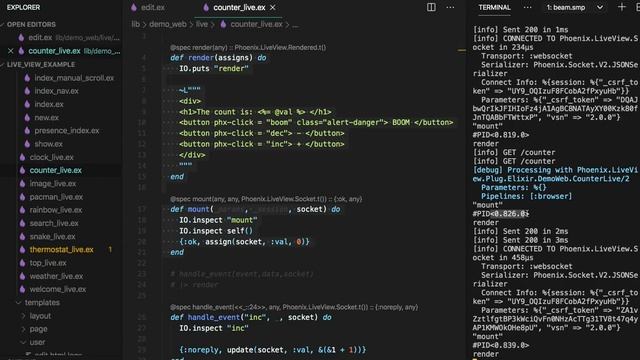Open presence_index.ex file
Image resolution: width=640 pixels, height=360 pixels.
click(x=67, y=131)
